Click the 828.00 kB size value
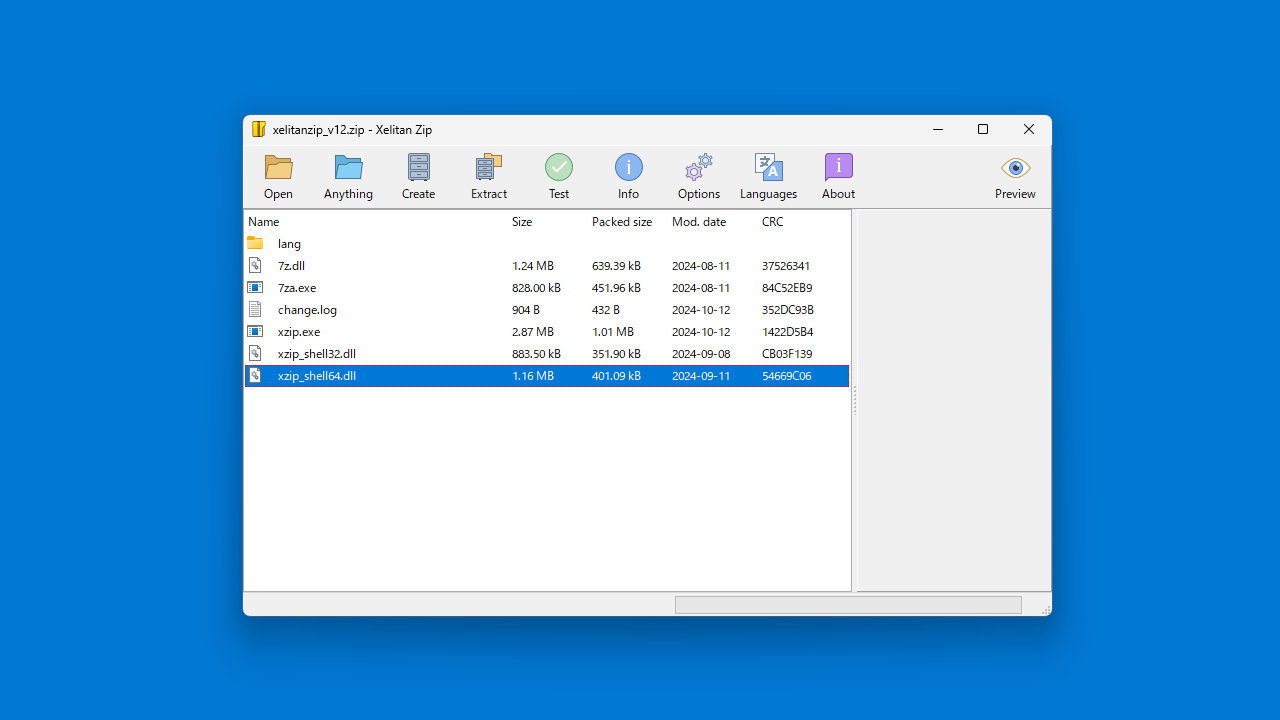1280x720 pixels. [x=536, y=288]
